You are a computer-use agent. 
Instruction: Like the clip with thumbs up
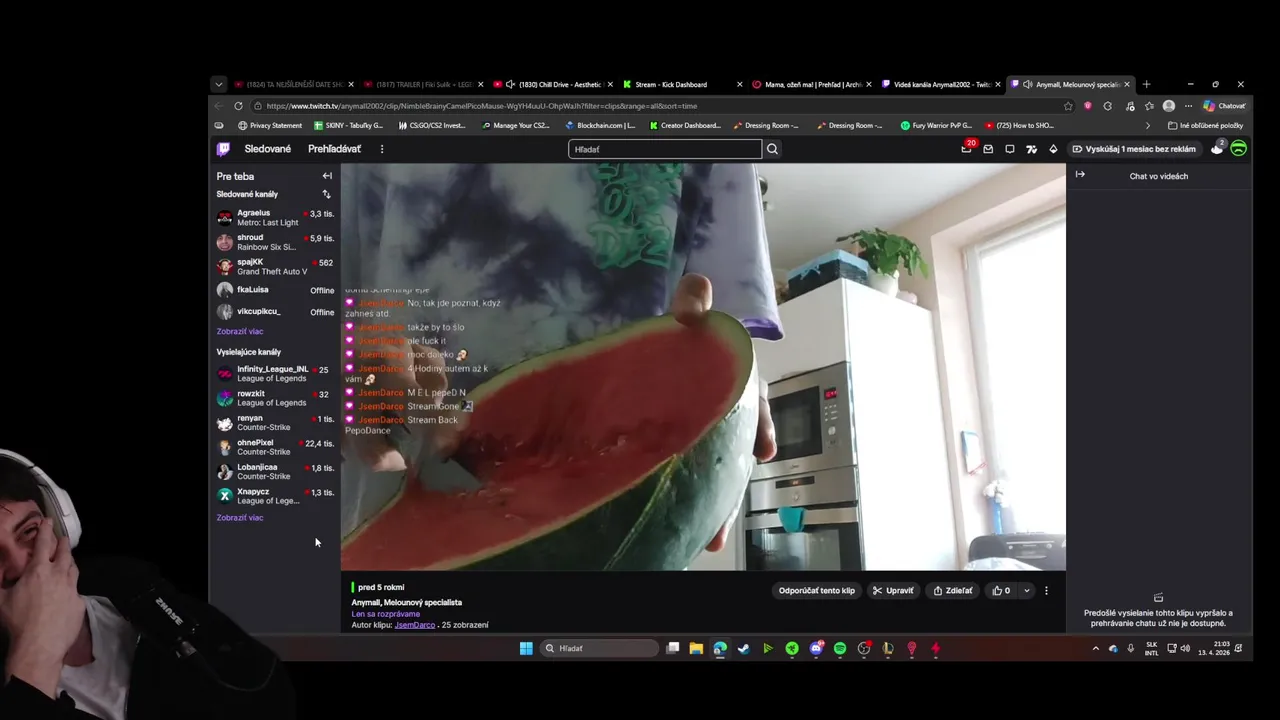point(1001,591)
